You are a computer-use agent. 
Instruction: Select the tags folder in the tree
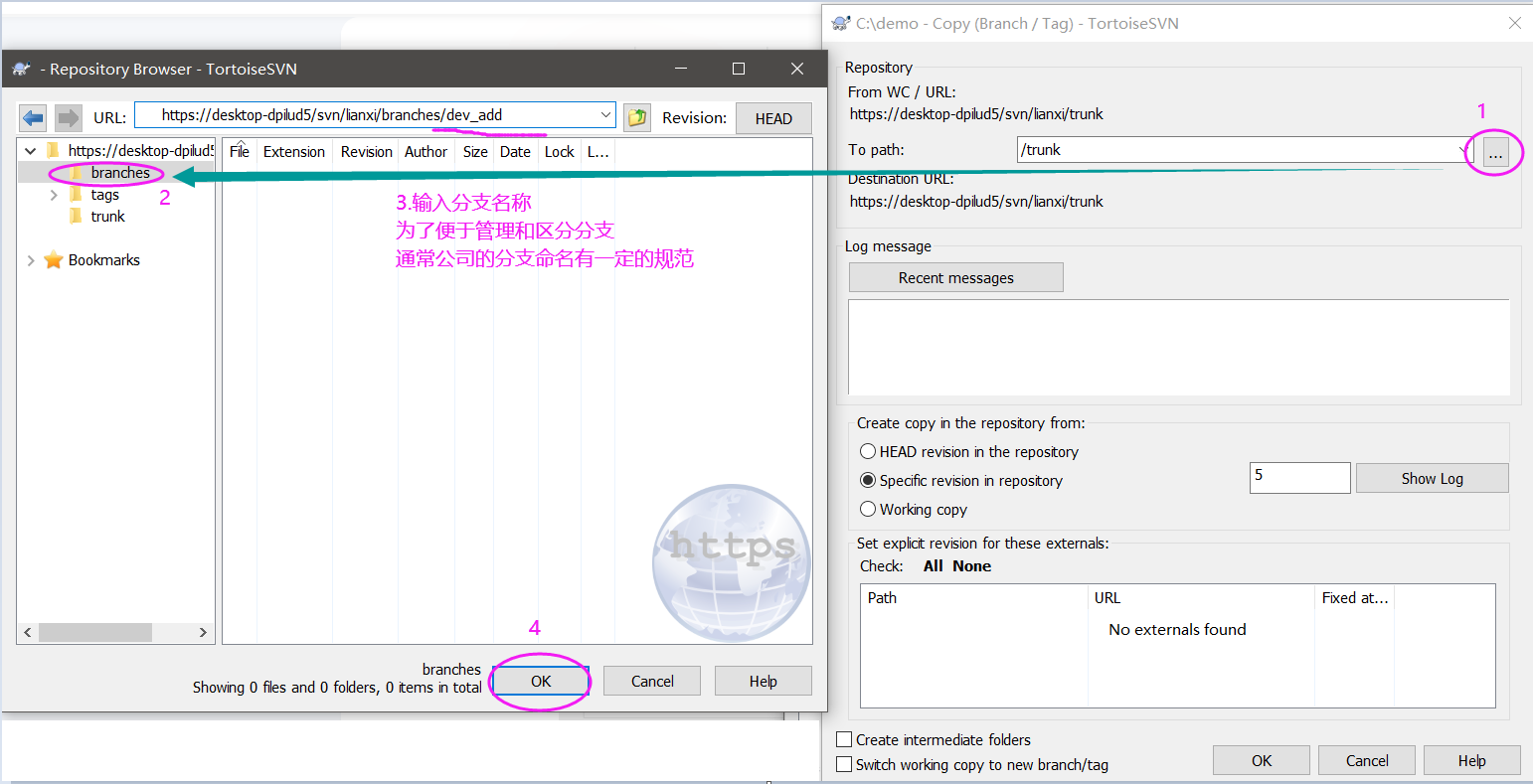tap(104, 195)
